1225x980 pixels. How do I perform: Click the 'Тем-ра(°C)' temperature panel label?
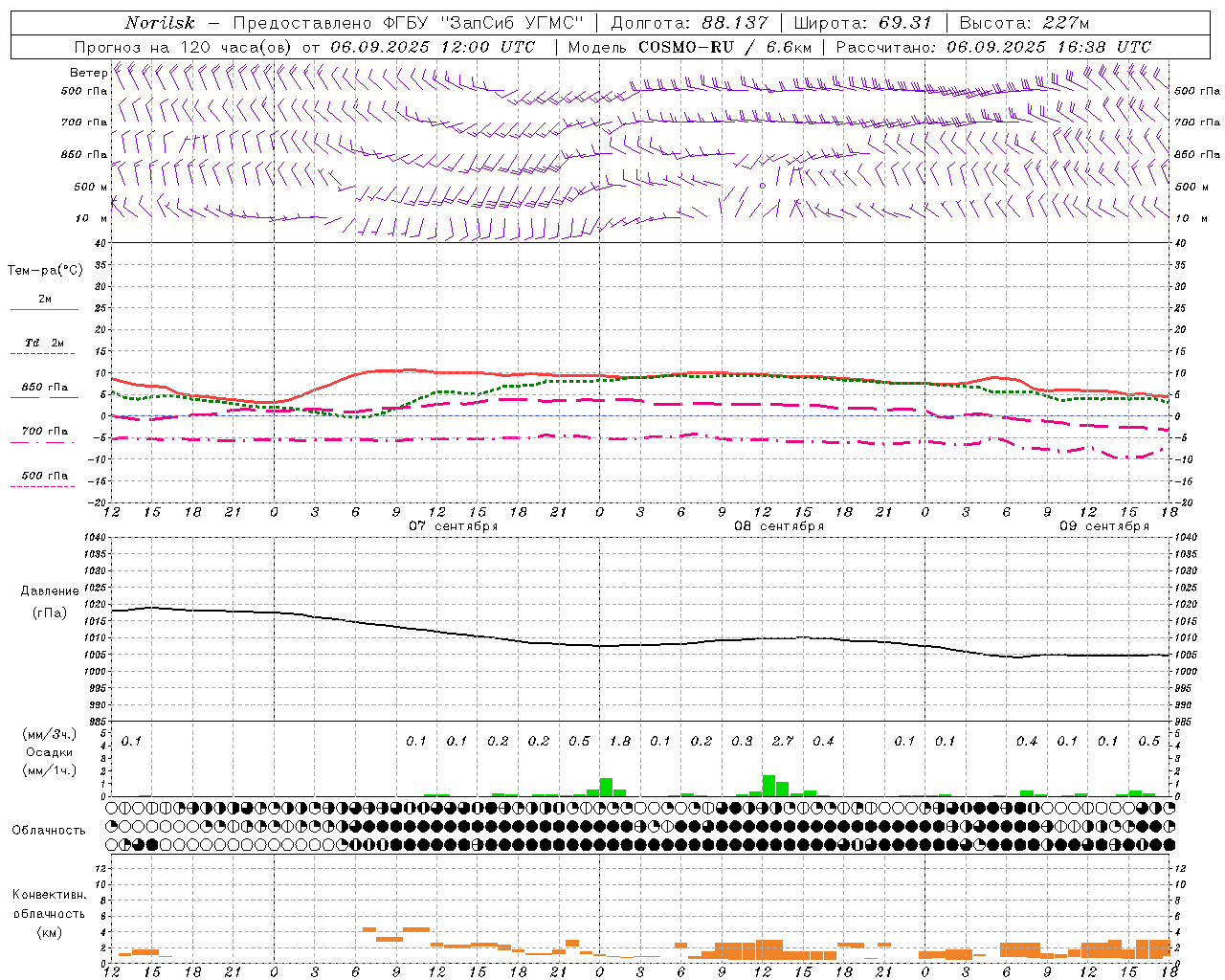click(45, 271)
